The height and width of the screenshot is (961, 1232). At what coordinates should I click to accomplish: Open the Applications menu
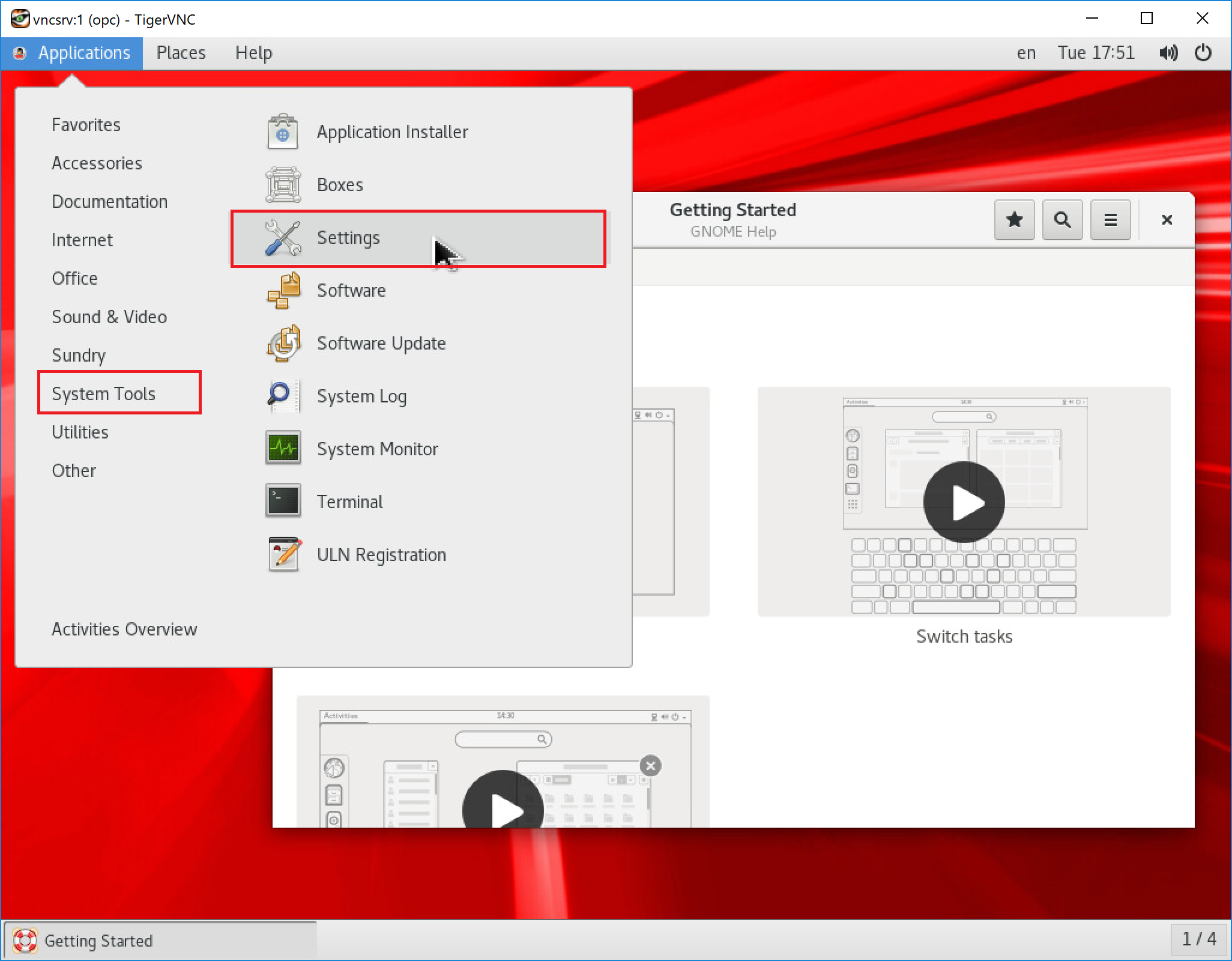(84, 53)
